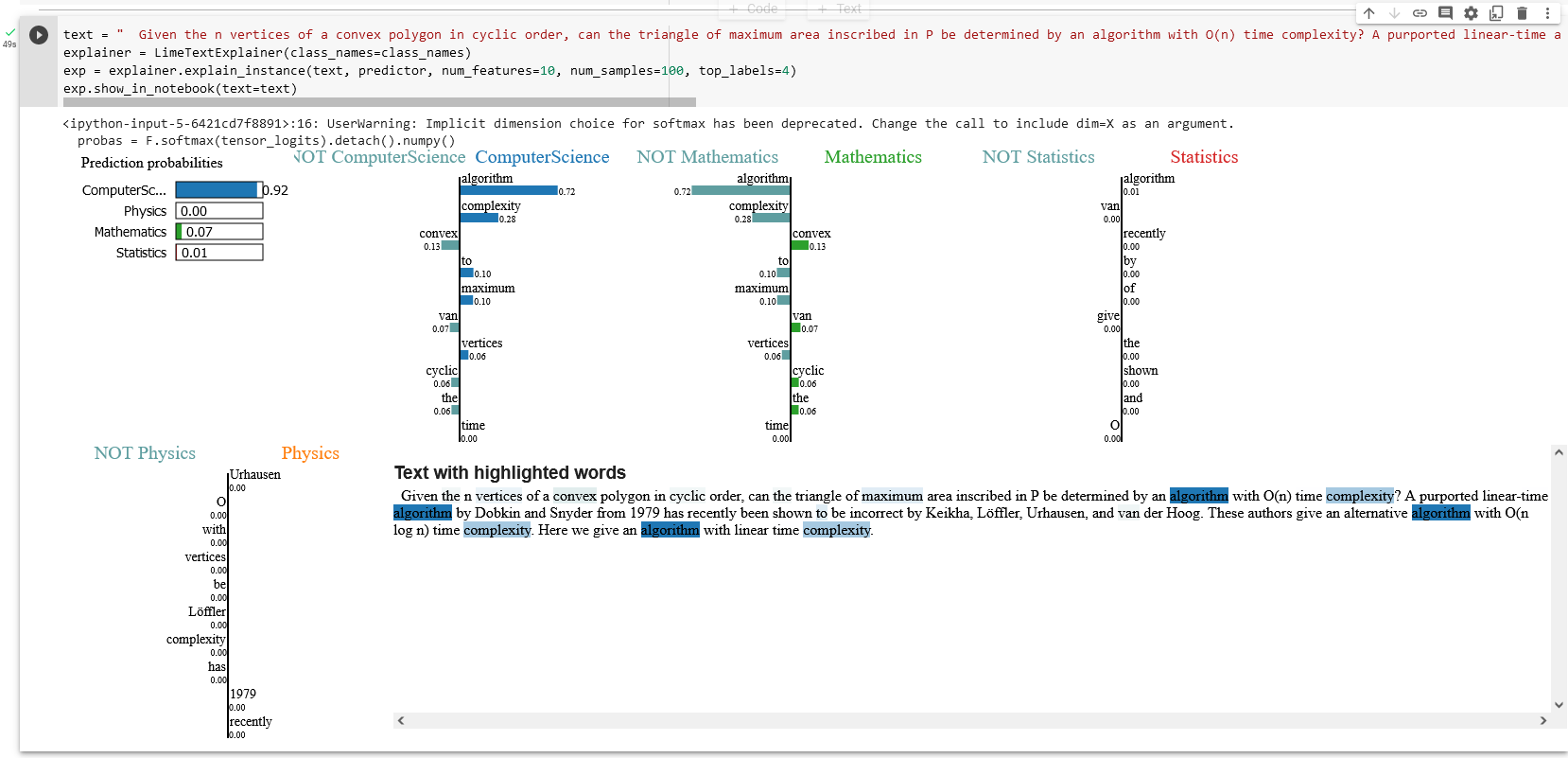Click the UserWarning output message line
Image resolution: width=1568 pixels, height=758 pixels.
648,124
